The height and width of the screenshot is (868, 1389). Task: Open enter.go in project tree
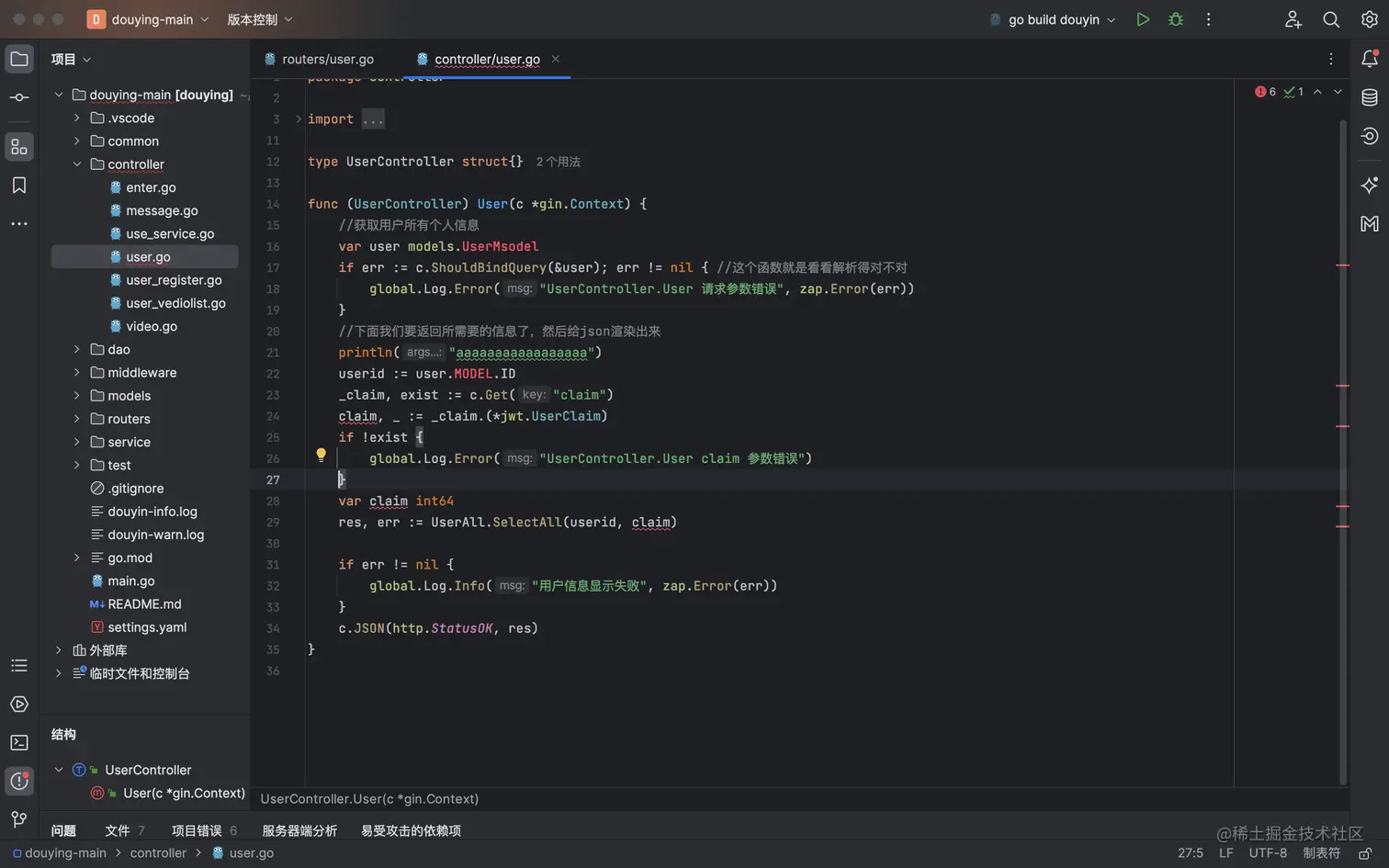[151, 187]
